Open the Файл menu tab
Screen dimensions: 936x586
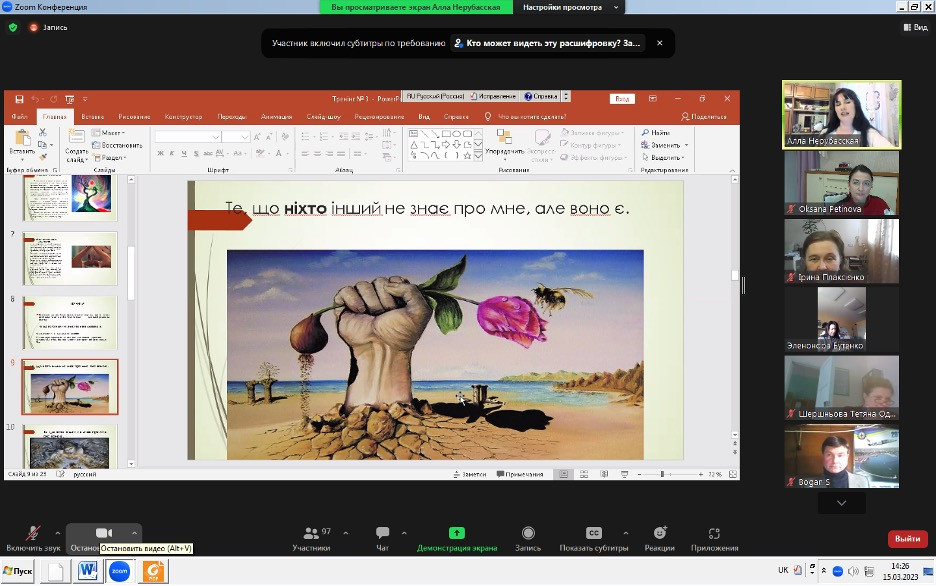click(x=19, y=116)
